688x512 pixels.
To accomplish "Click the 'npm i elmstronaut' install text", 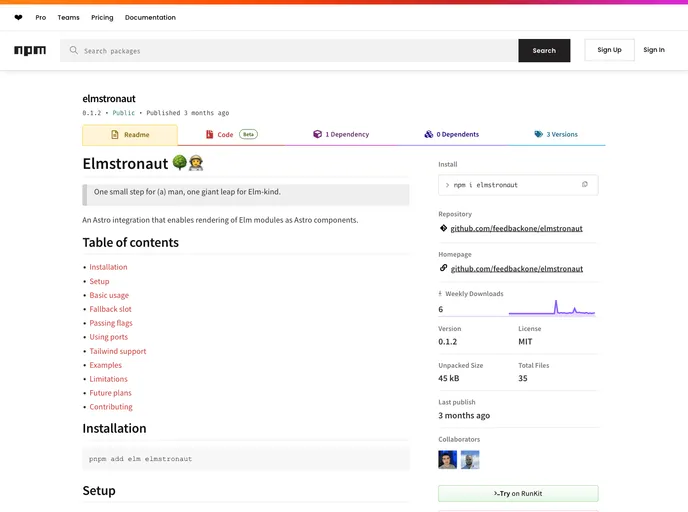I will tap(485, 185).
